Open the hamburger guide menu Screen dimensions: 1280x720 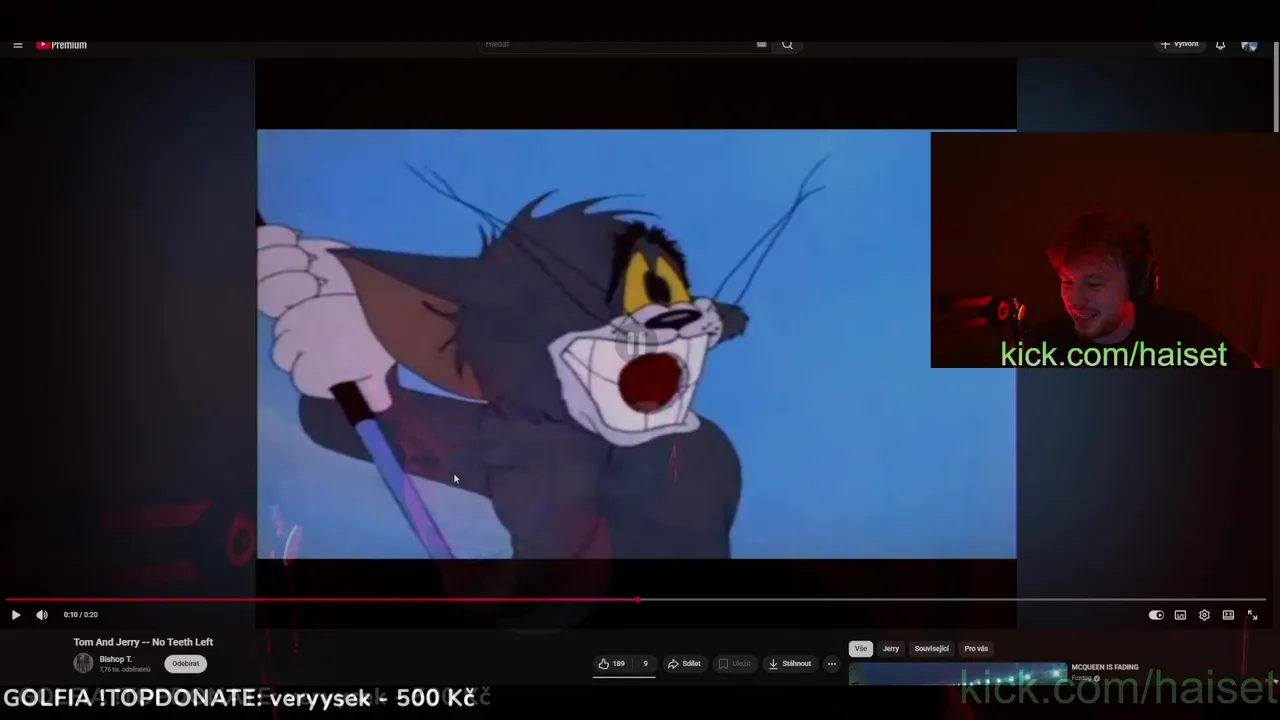pos(17,45)
